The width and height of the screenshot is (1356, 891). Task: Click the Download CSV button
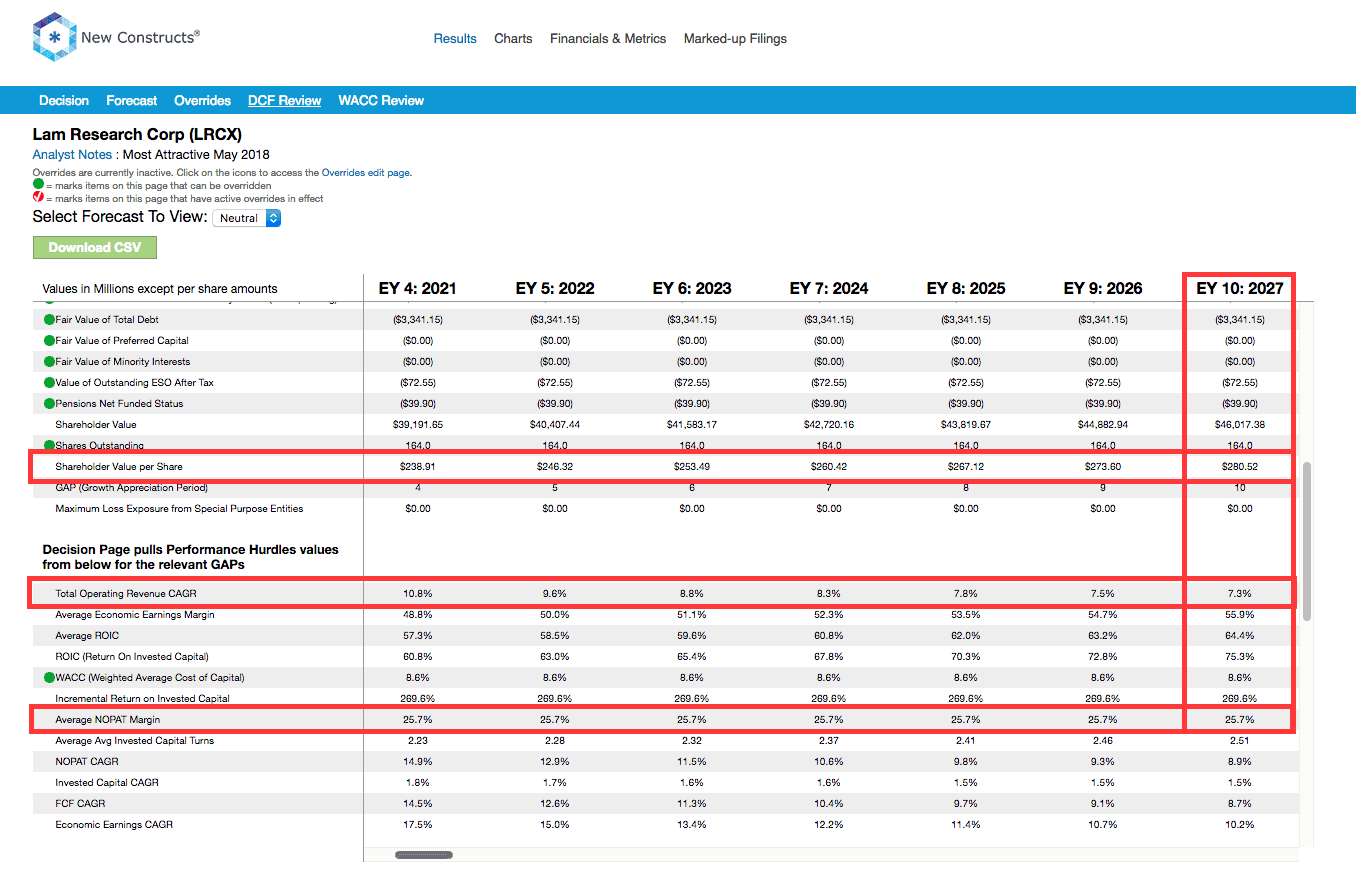(95, 248)
